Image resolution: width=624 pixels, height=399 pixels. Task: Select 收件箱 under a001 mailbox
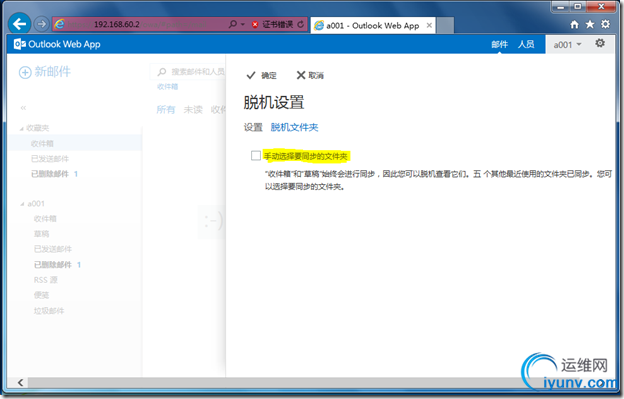click(45, 219)
